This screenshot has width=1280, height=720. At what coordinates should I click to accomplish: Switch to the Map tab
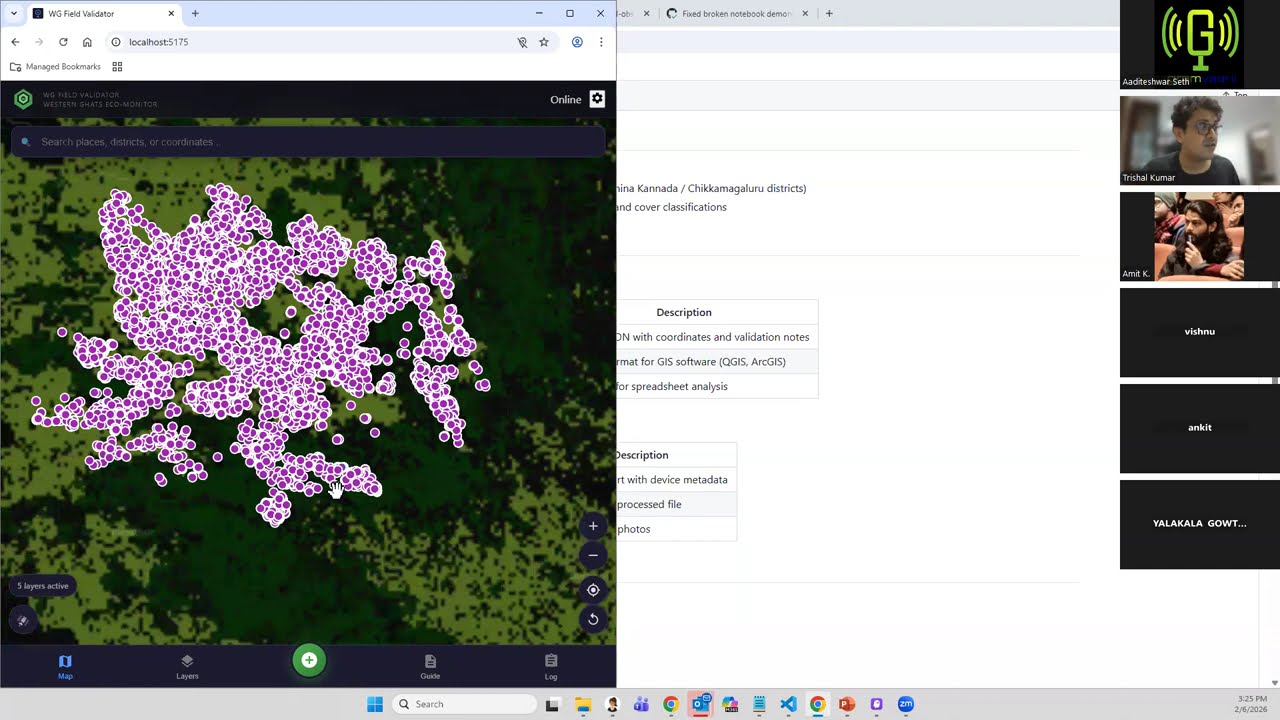[65, 667]
